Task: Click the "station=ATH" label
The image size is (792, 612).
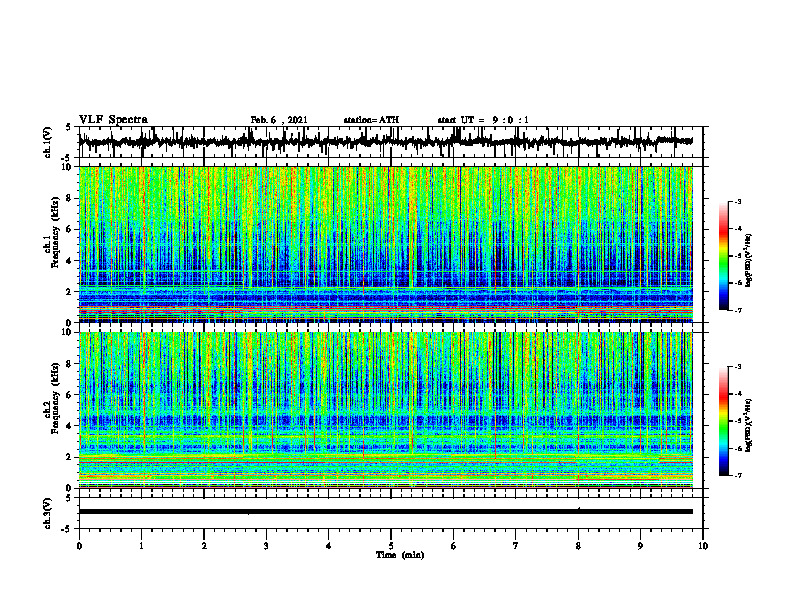Action: 371,120
